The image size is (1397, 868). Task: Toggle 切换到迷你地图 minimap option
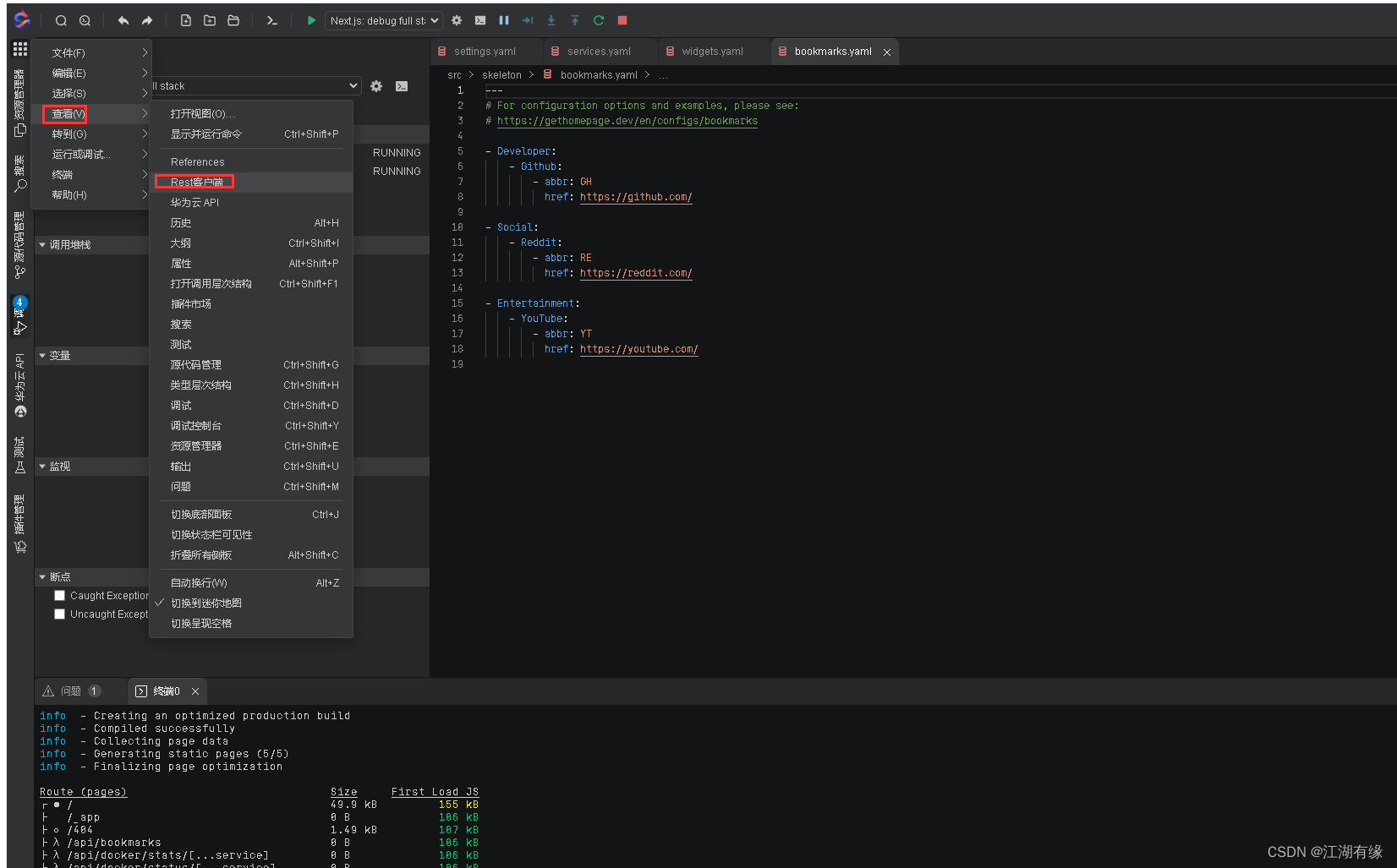point(251,603)
